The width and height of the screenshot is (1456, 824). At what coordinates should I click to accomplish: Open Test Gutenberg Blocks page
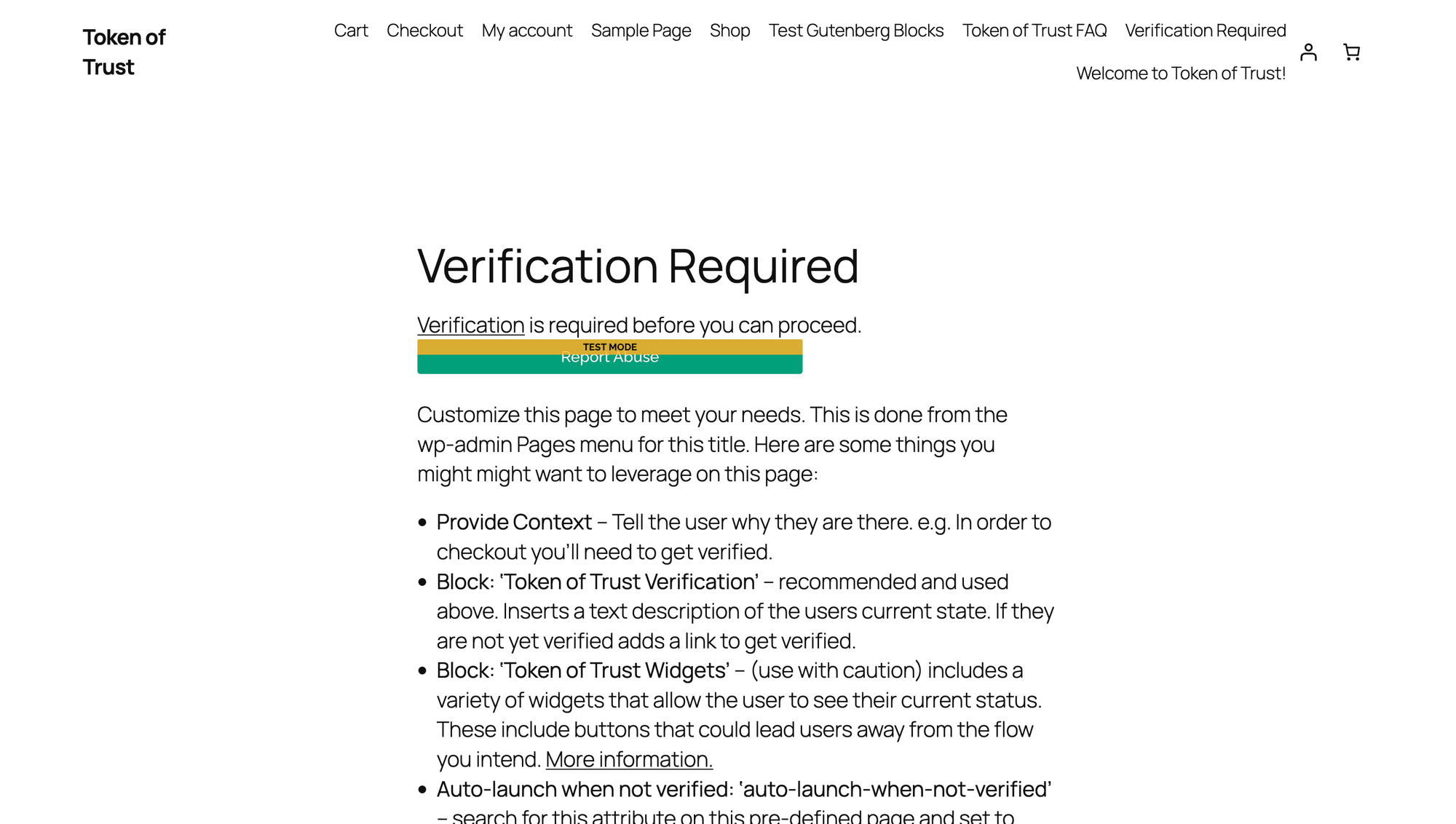click(855, 31)
